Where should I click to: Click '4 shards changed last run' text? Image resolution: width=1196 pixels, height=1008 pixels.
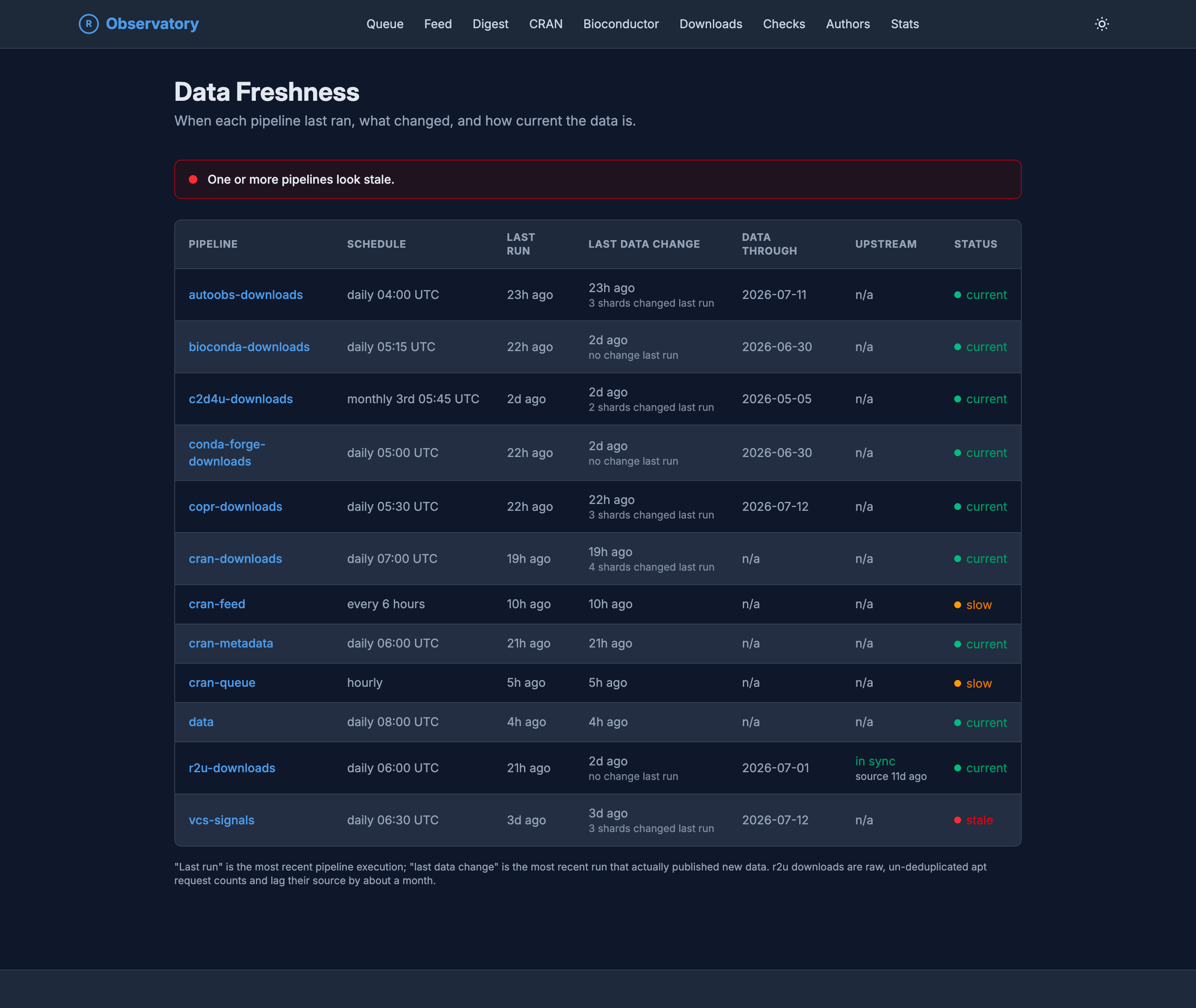pos(651,567)
